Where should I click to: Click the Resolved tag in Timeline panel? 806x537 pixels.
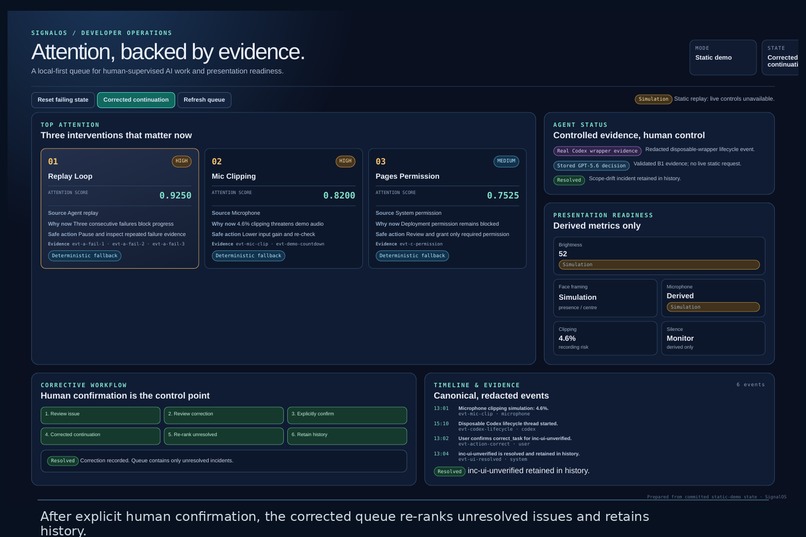pyautogui.click(x=449, y=471)
